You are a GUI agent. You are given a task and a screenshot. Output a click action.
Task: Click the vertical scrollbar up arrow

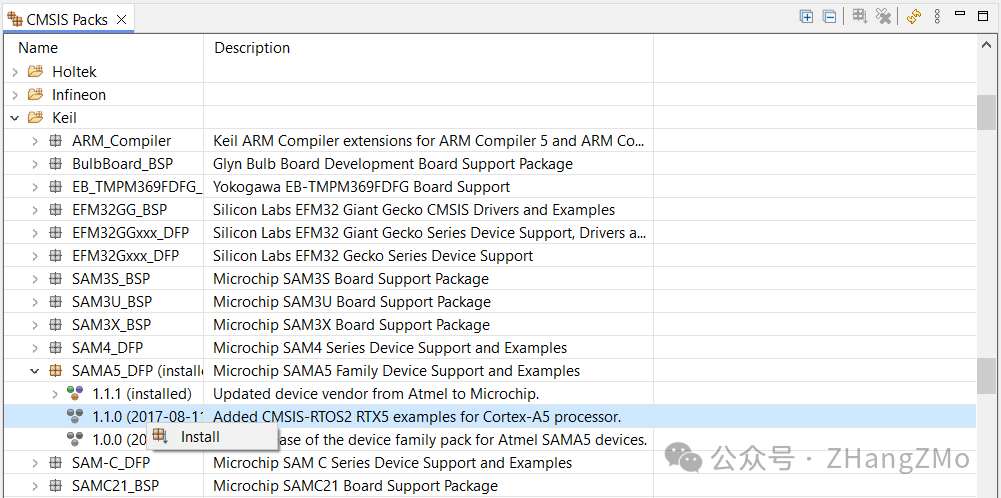986,44
